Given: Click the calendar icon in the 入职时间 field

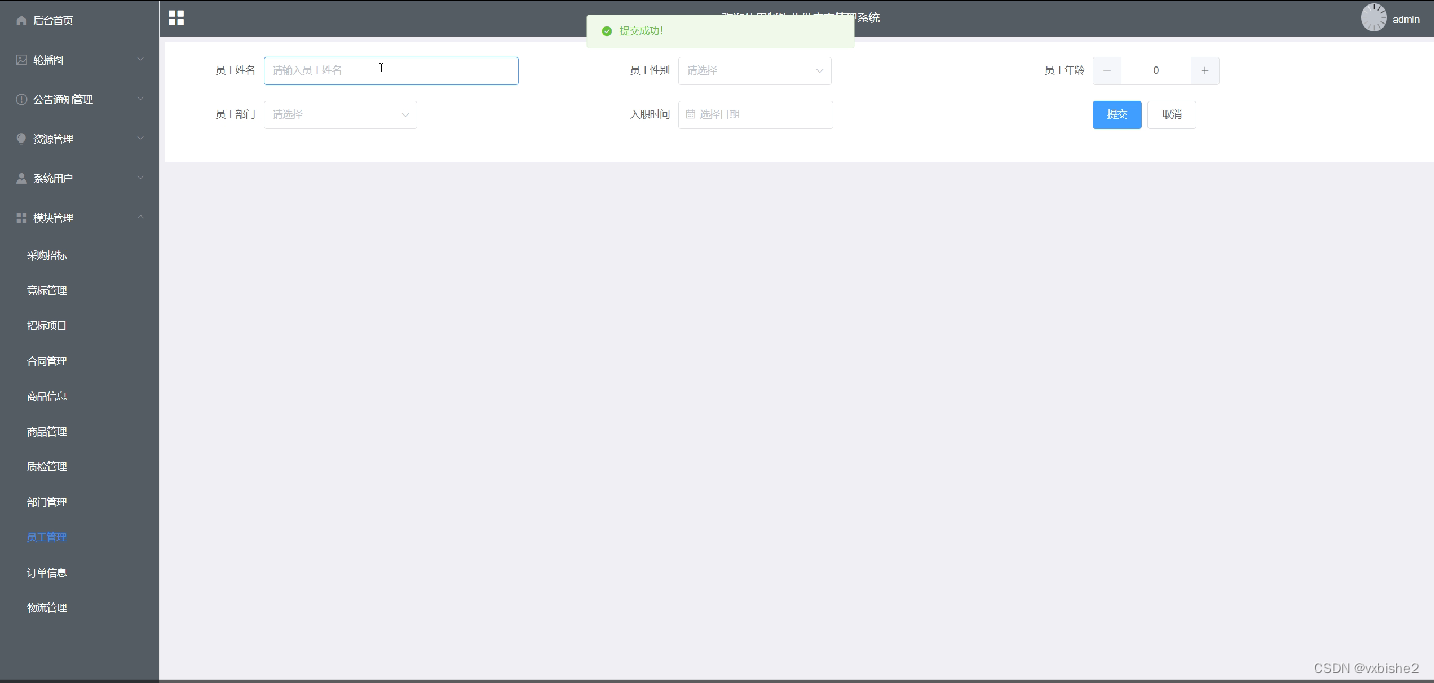Looking at the screenshot, I should click(x=690, y=114).
